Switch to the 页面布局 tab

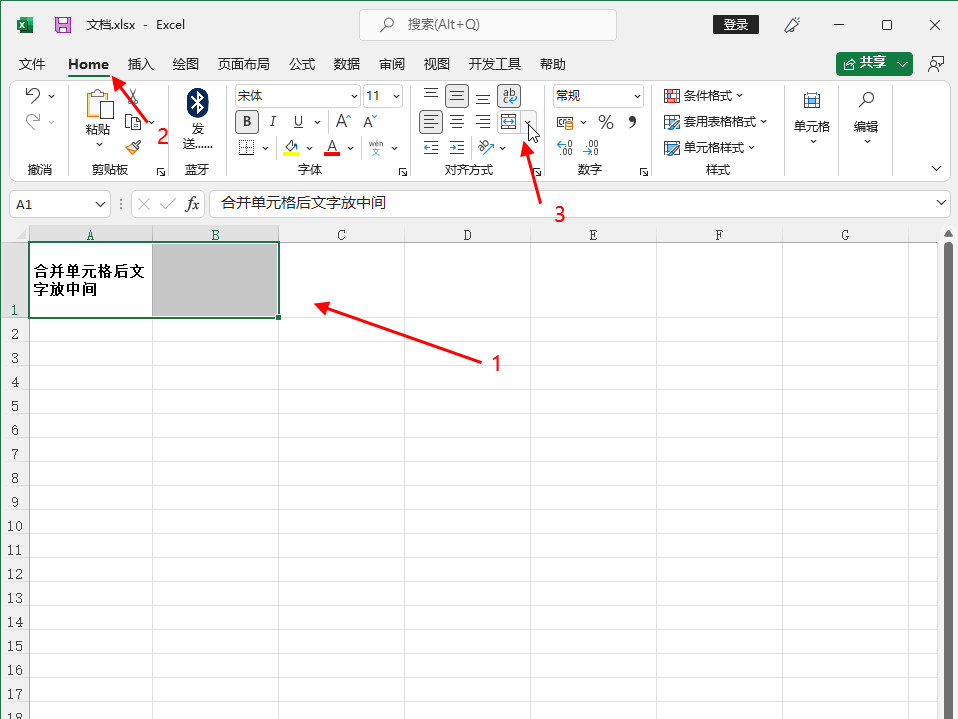click(244, 64)
